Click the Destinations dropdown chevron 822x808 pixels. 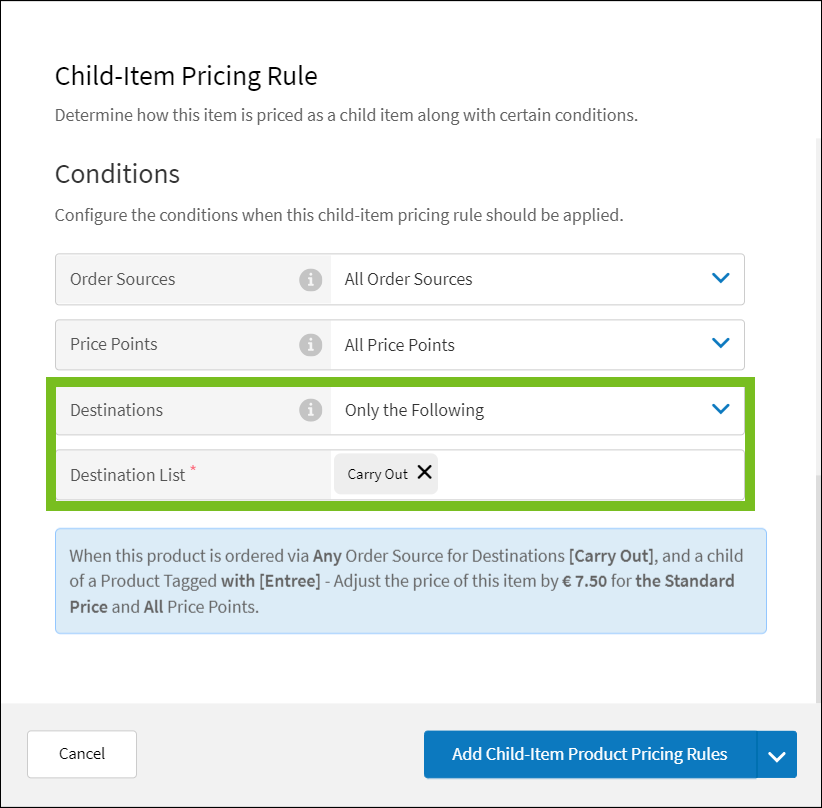720,408
